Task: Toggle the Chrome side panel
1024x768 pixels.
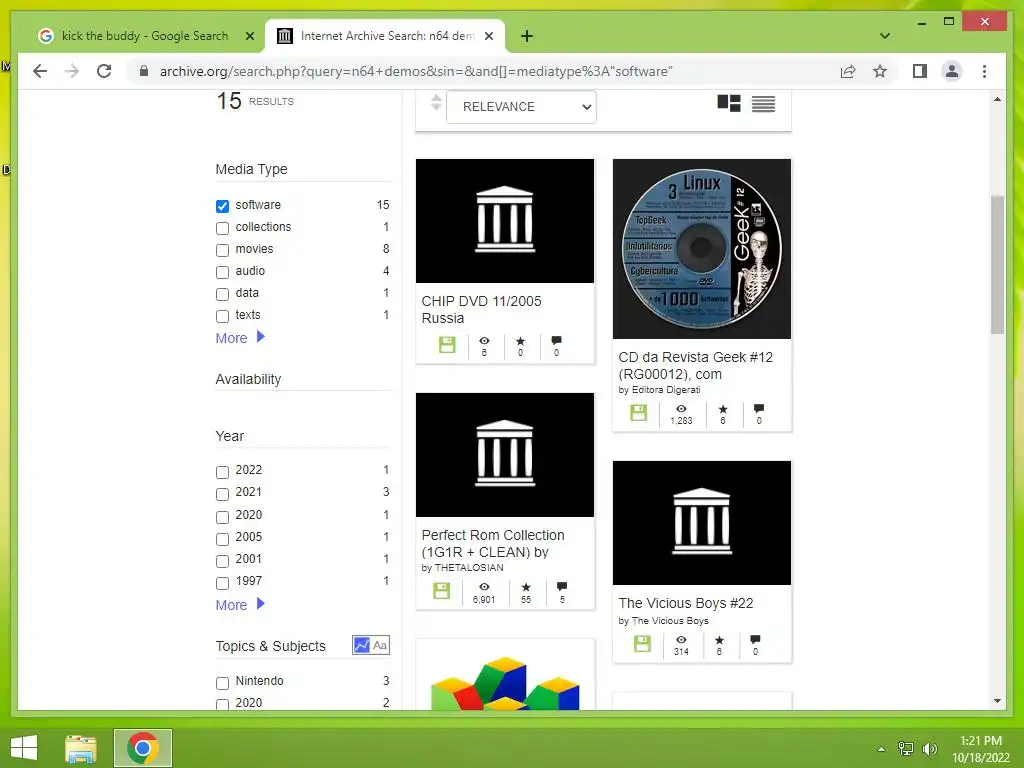Action: coord(920,71)
